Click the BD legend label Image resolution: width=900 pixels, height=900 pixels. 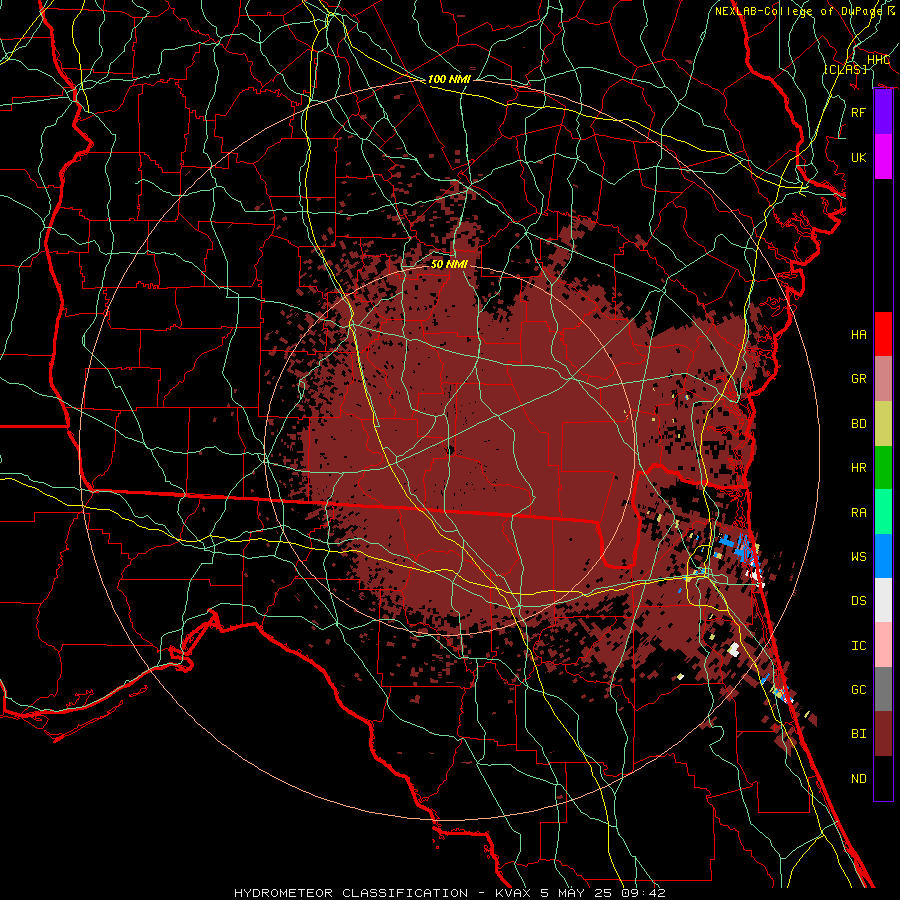pyautogui.click(x=859, y=424)
